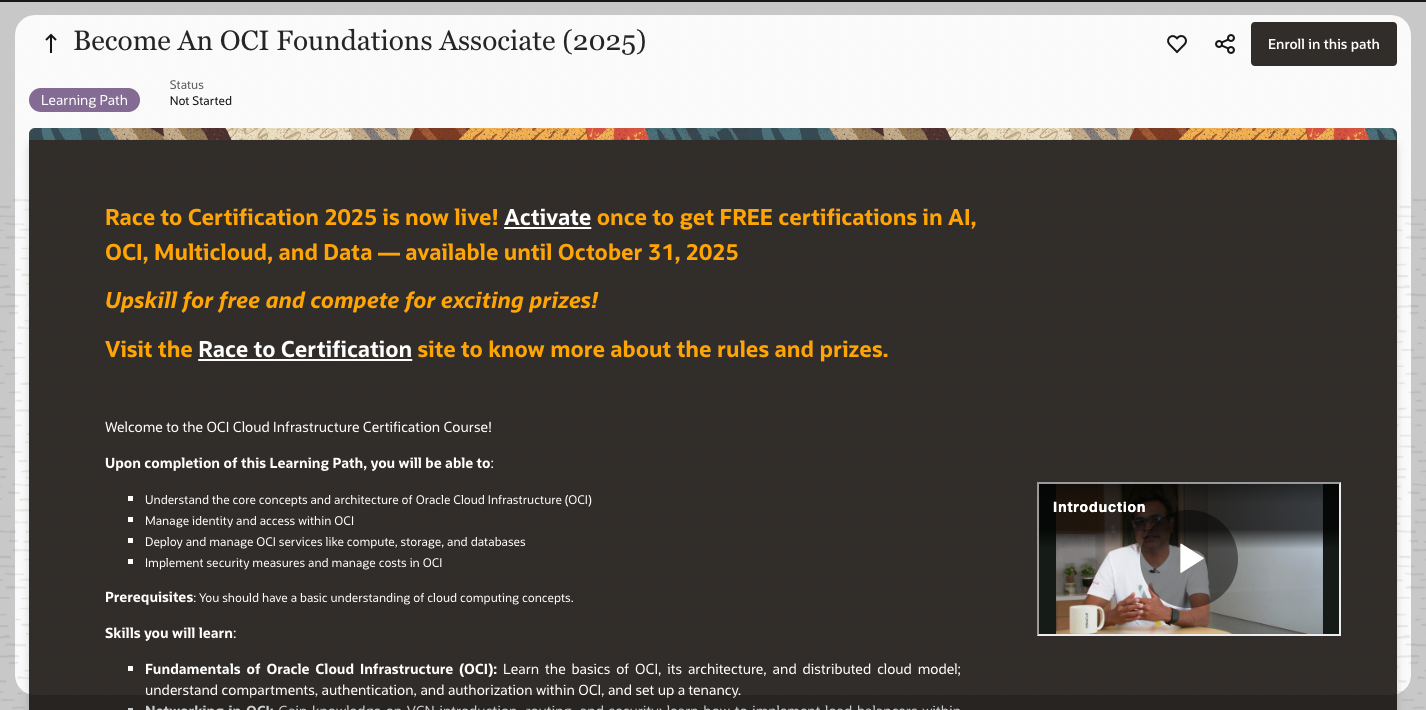Viewport: 1426px width, 710px height.
Task: Click bullet 'Deploy and manage OCI services'
Action: tap(335, 541)
